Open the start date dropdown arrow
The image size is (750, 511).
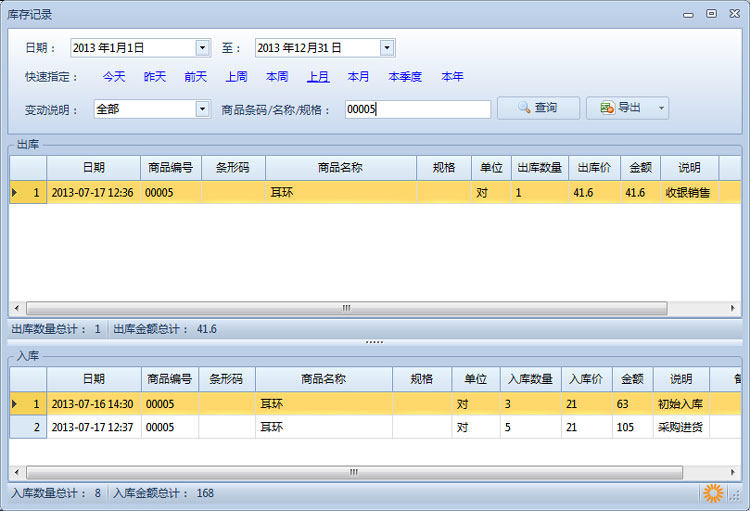click(x=203, y=48)
